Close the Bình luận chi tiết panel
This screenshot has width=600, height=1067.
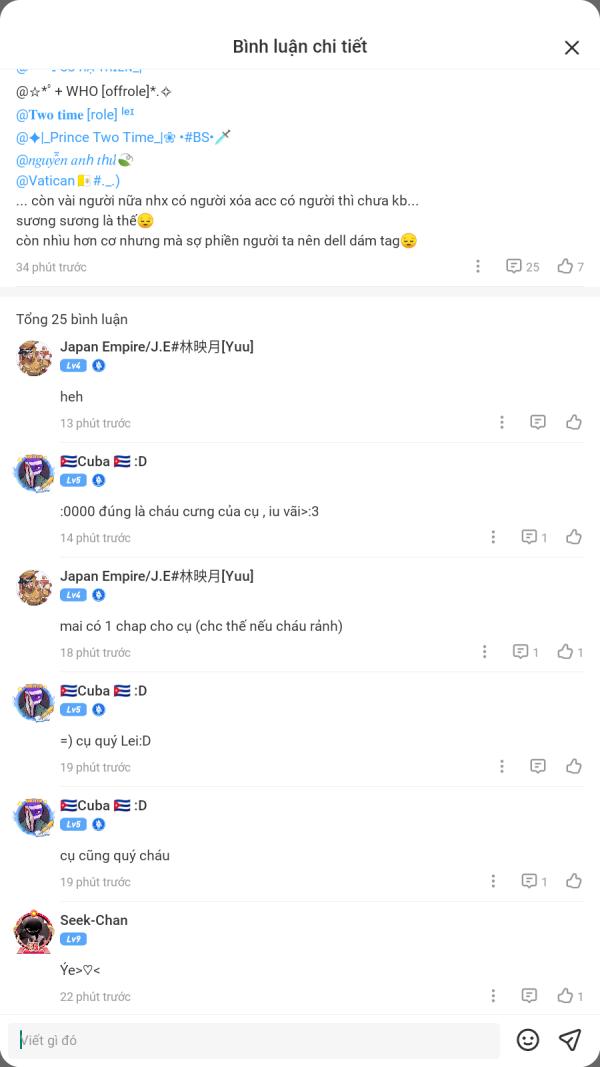[x=571, y=47]
